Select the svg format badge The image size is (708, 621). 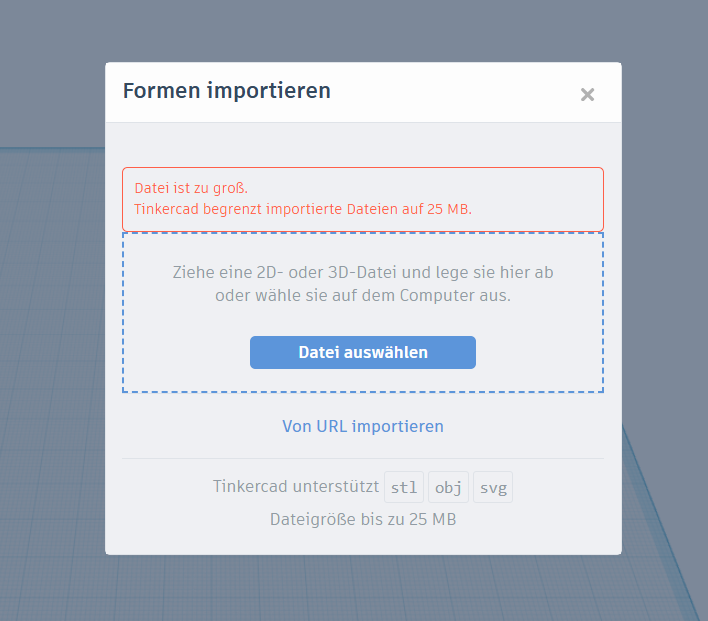[x=493, y=487]
